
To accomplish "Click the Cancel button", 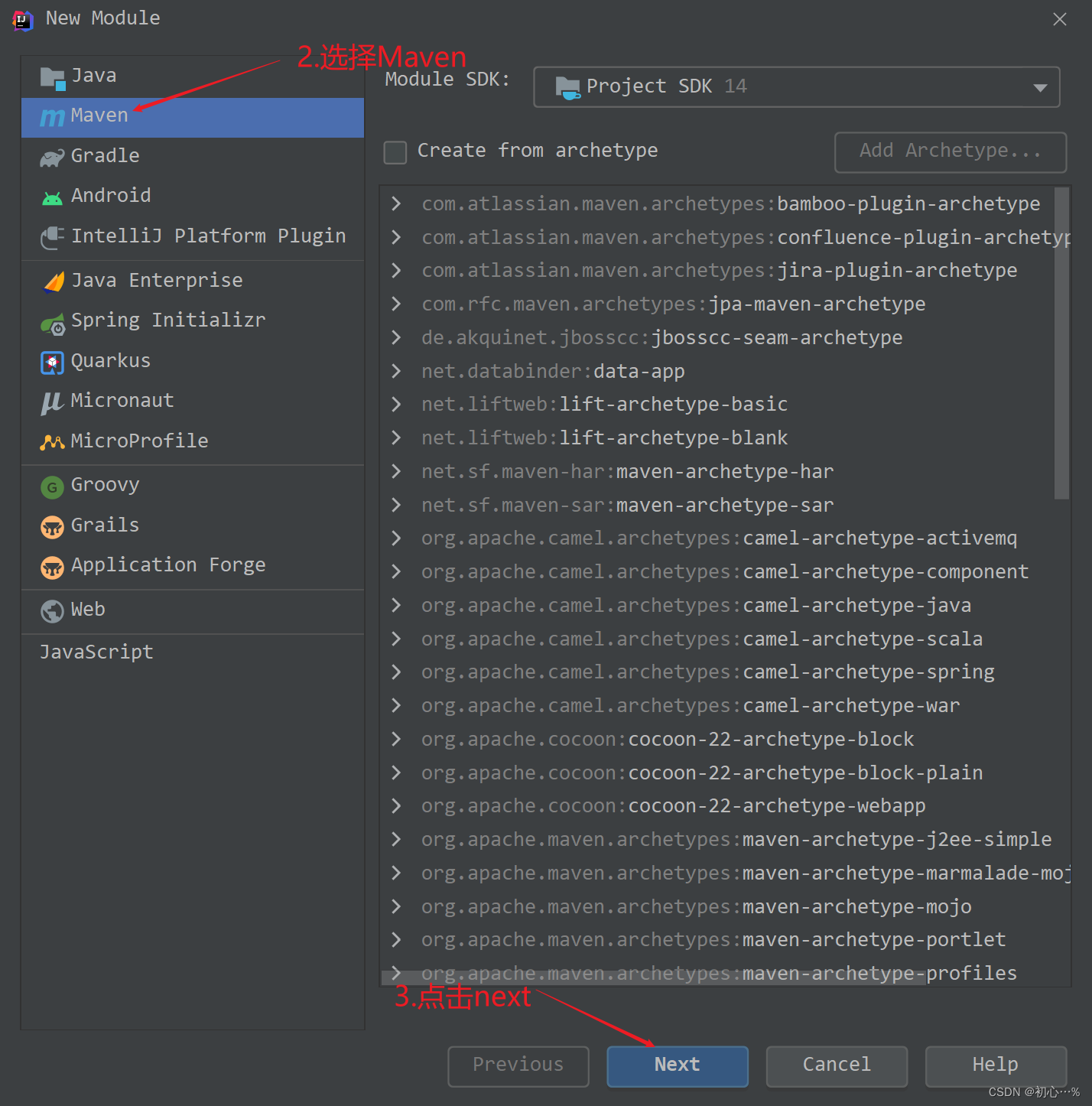I will (x=837, y=1065).
